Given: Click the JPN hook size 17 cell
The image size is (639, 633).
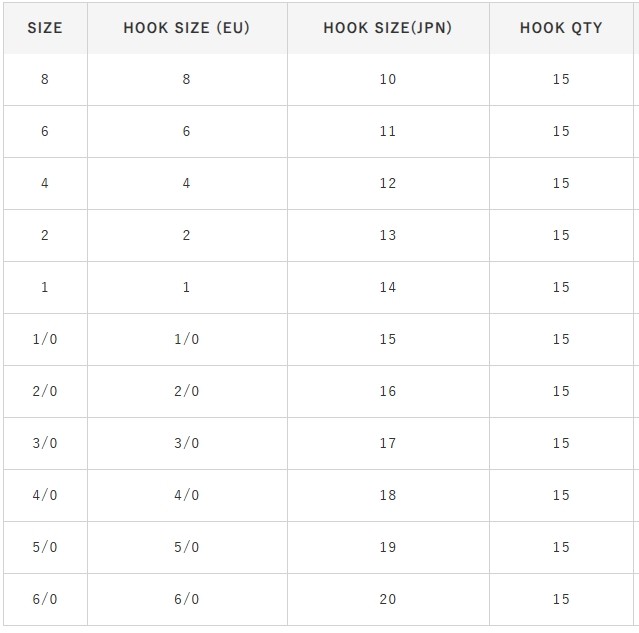Looking at the screenshot, I should click(x=388, y=443).
